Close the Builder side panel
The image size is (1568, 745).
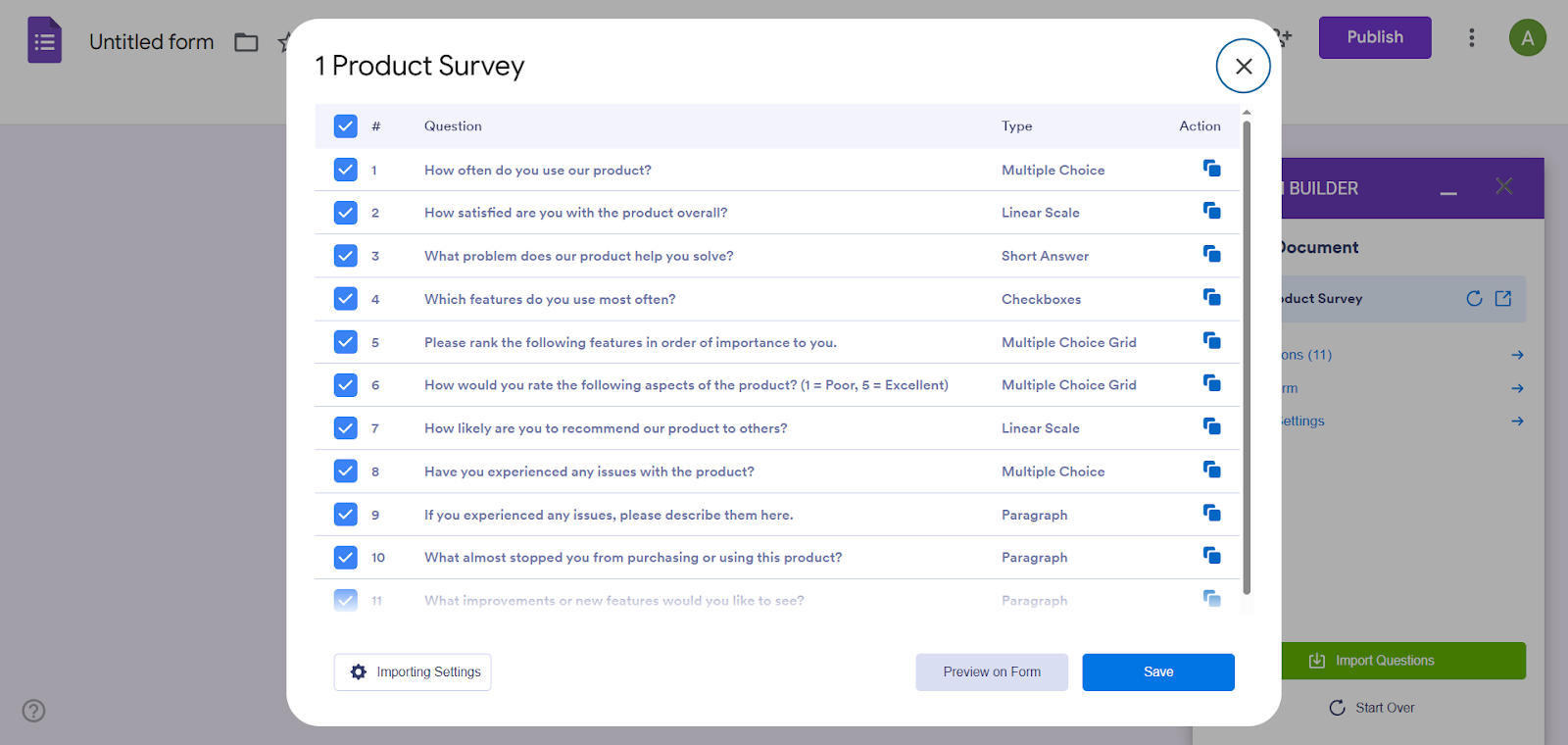pyautogui.click(x=1504, y=186)
